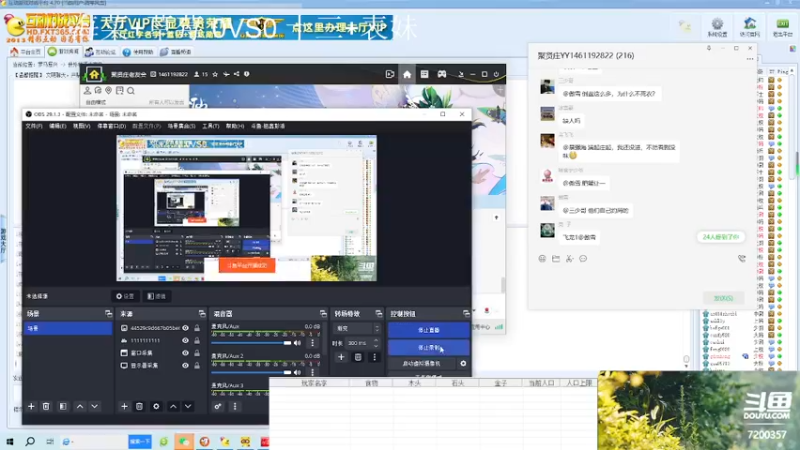The height and width of the screenshot is (450, 800).
Task: Move the scene down with the arrow
Action: click(x=94, y=407)
